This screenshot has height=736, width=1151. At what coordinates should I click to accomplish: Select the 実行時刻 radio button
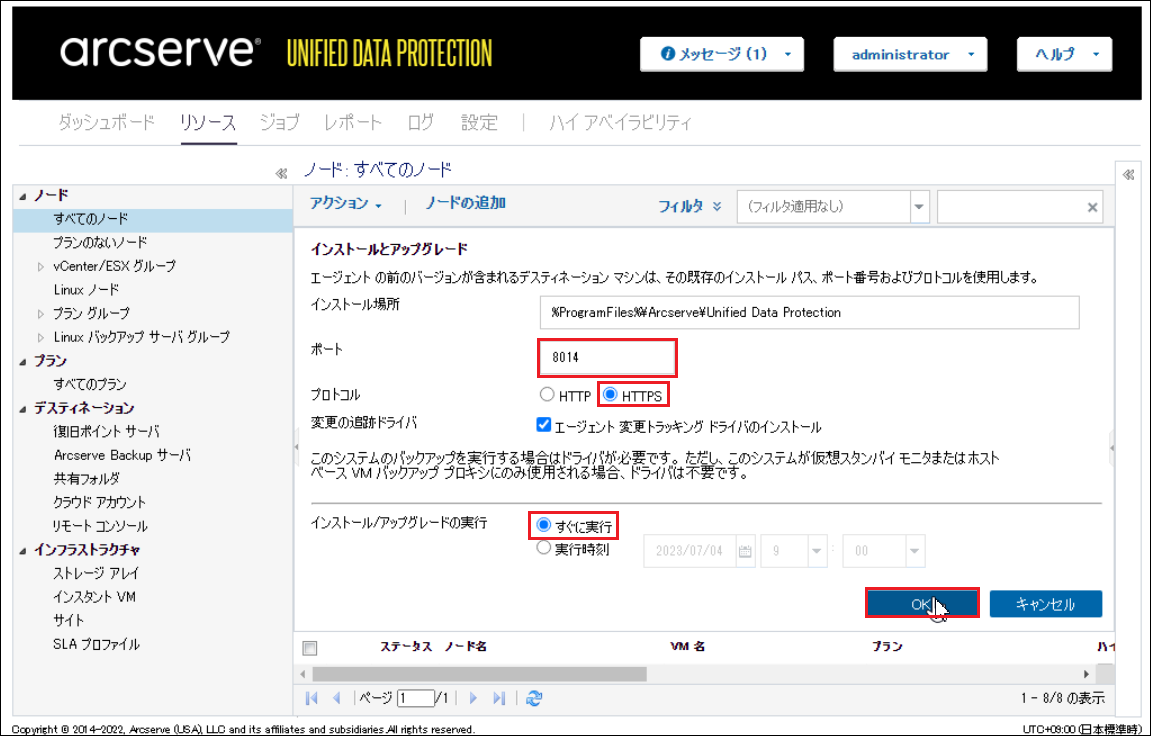coord(544,548)
